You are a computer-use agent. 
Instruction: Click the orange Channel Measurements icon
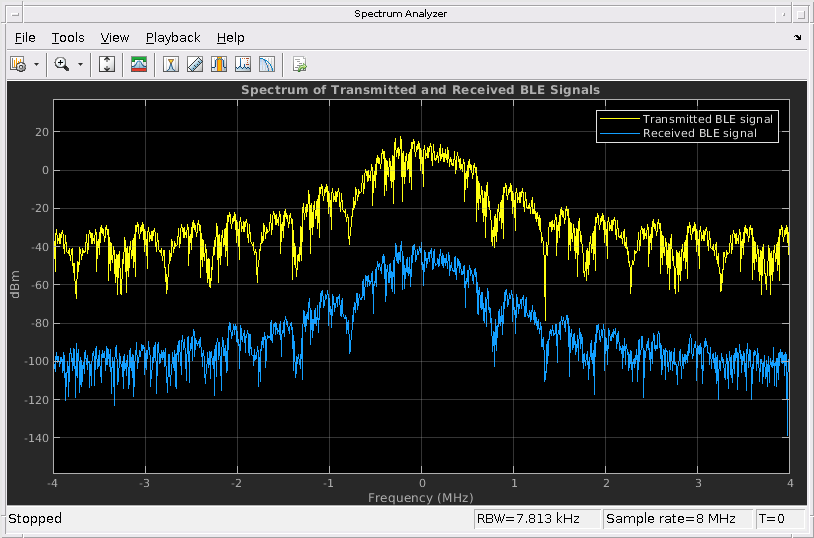coord(219,64)
